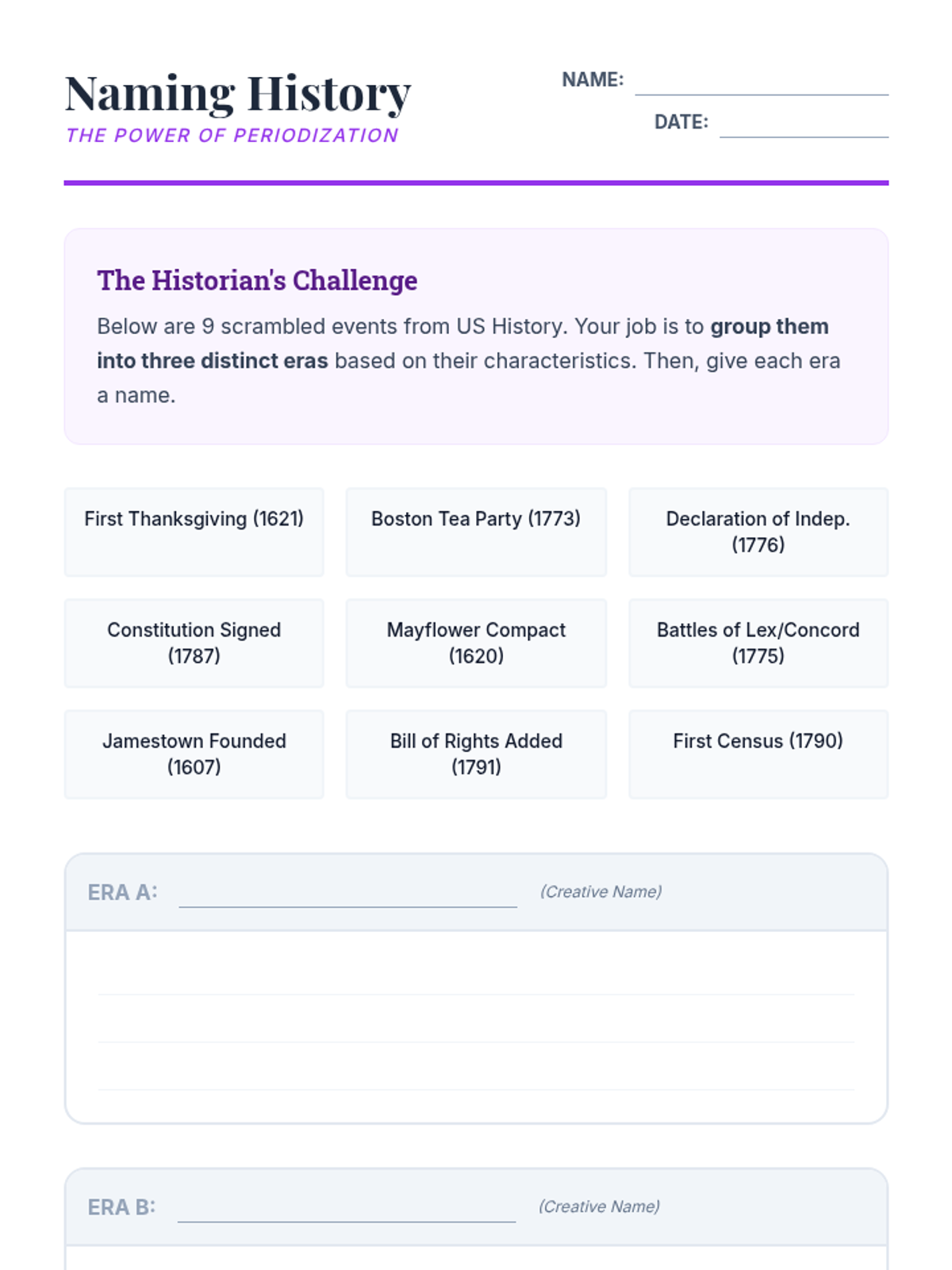The width and height of the screenshot is (952, 1270).
Task: Click the Creative Name hint beside ERA A
Action: tap(601, 892)
